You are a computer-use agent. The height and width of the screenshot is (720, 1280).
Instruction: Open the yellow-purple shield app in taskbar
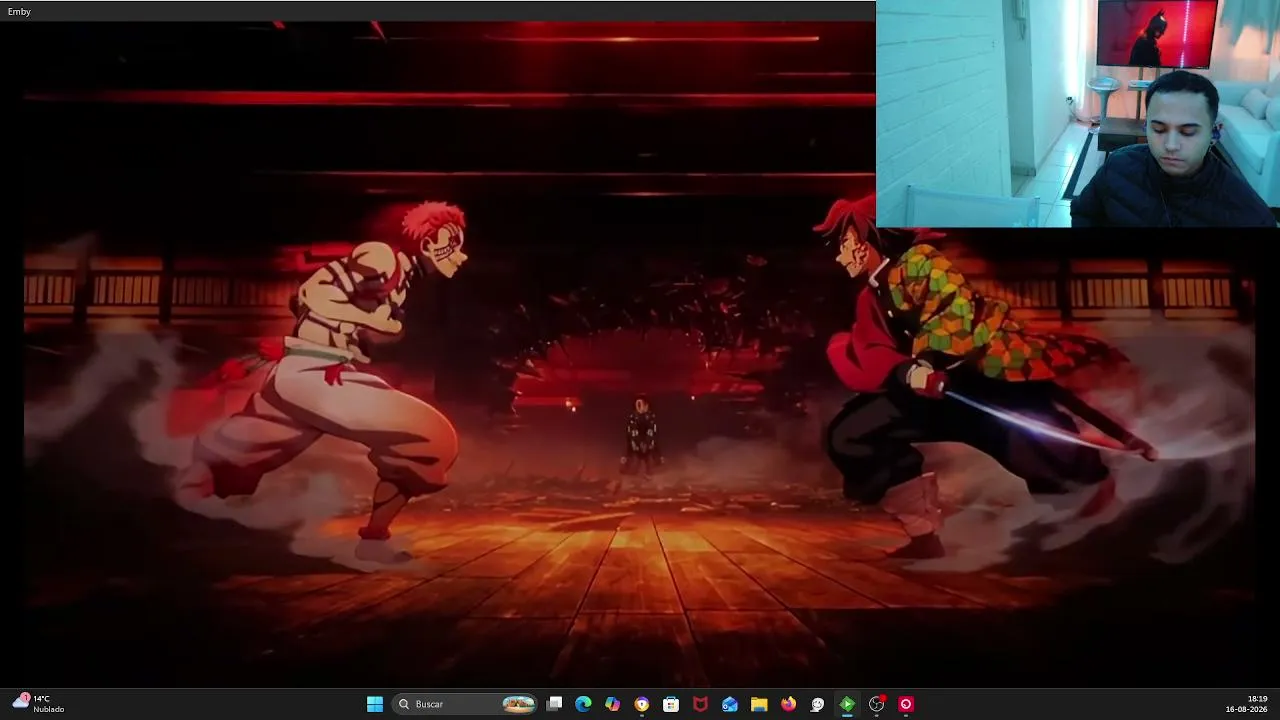coord(642,704)
